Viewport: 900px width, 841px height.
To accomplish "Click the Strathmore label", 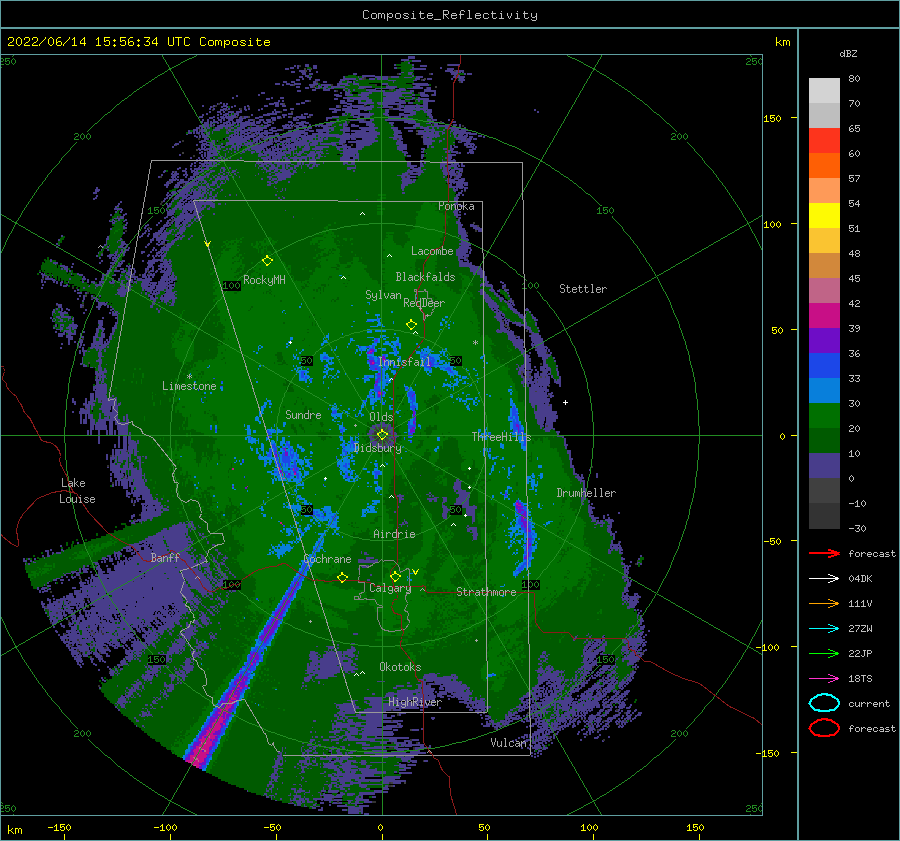I will pos(486,592).
